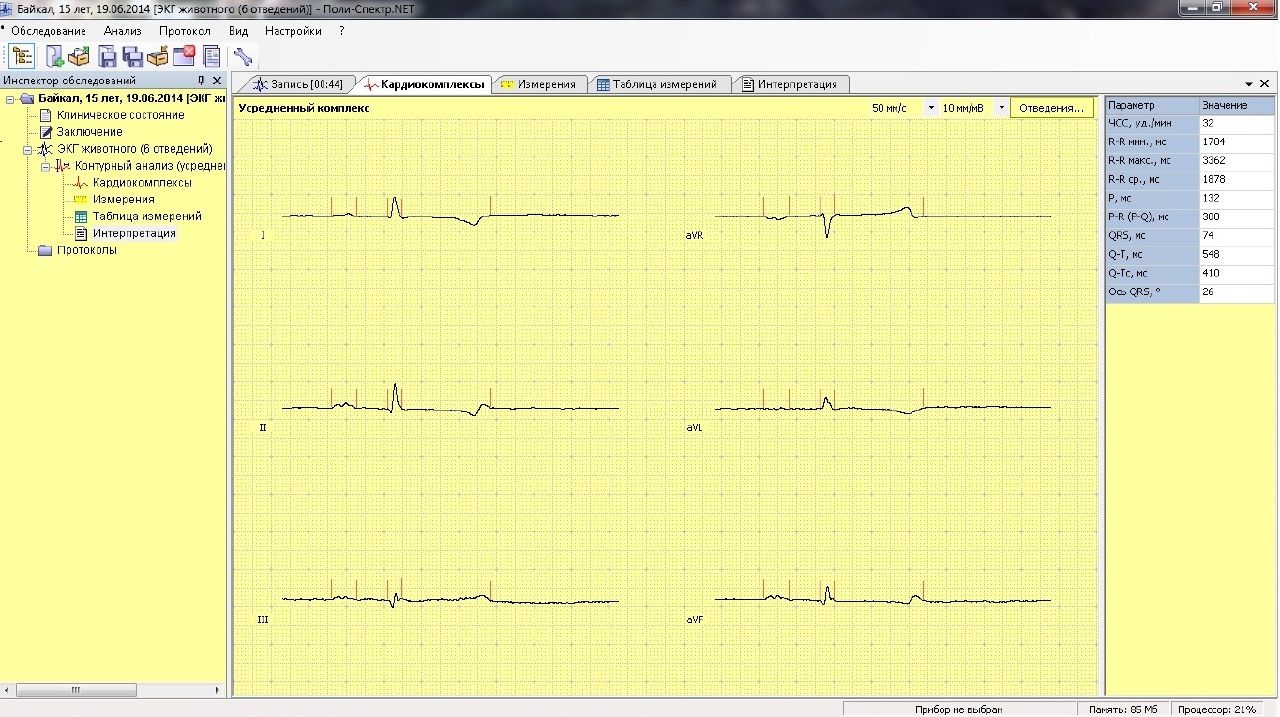1280x717 pixels.
Task: Select Заключение in the inspector tree
Action: (90, 132)
